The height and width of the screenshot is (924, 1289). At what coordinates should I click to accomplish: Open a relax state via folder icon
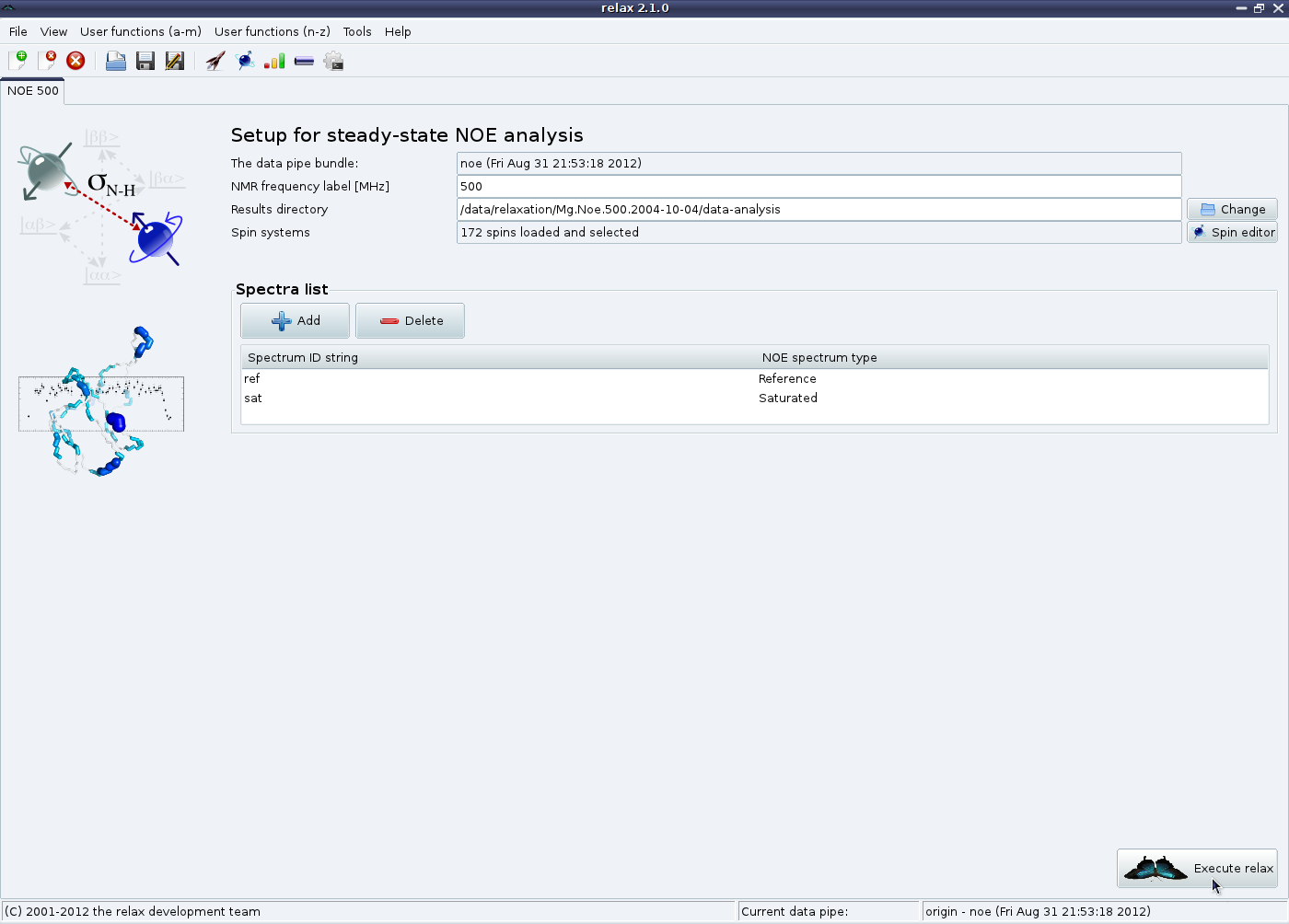[x=116, y=62]
